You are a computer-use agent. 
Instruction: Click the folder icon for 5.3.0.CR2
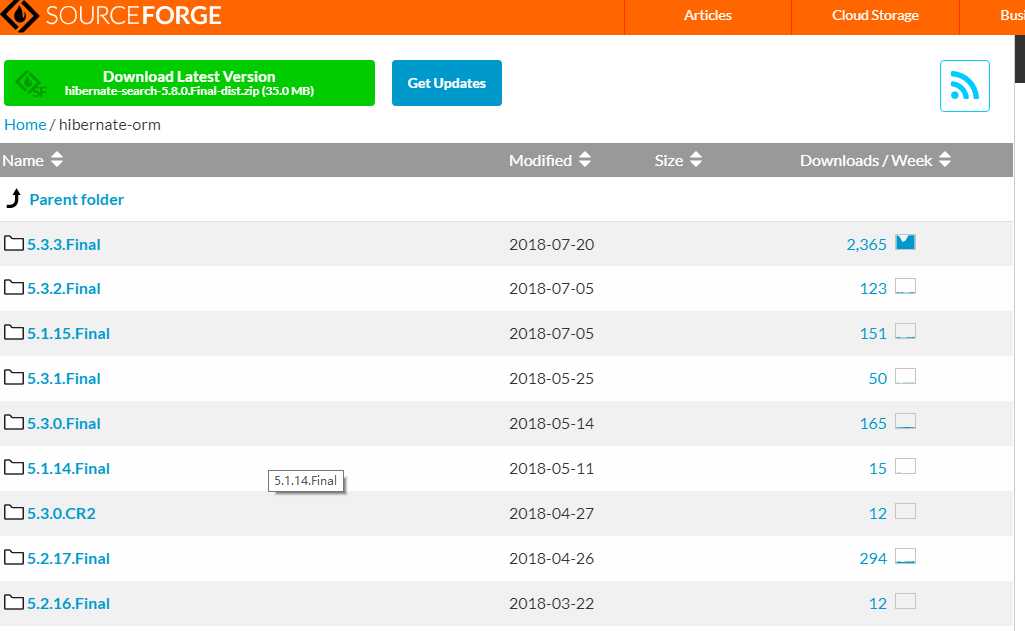pyautogui.click(x=14, y=513)
